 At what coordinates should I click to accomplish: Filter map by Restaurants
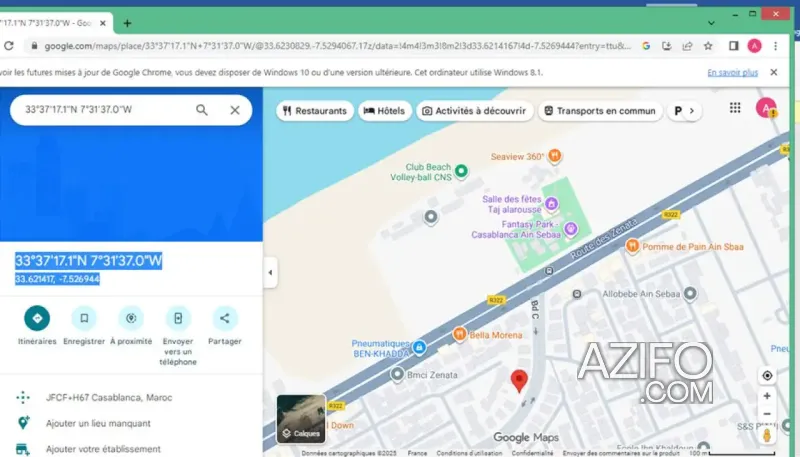(x=315, y=111)
